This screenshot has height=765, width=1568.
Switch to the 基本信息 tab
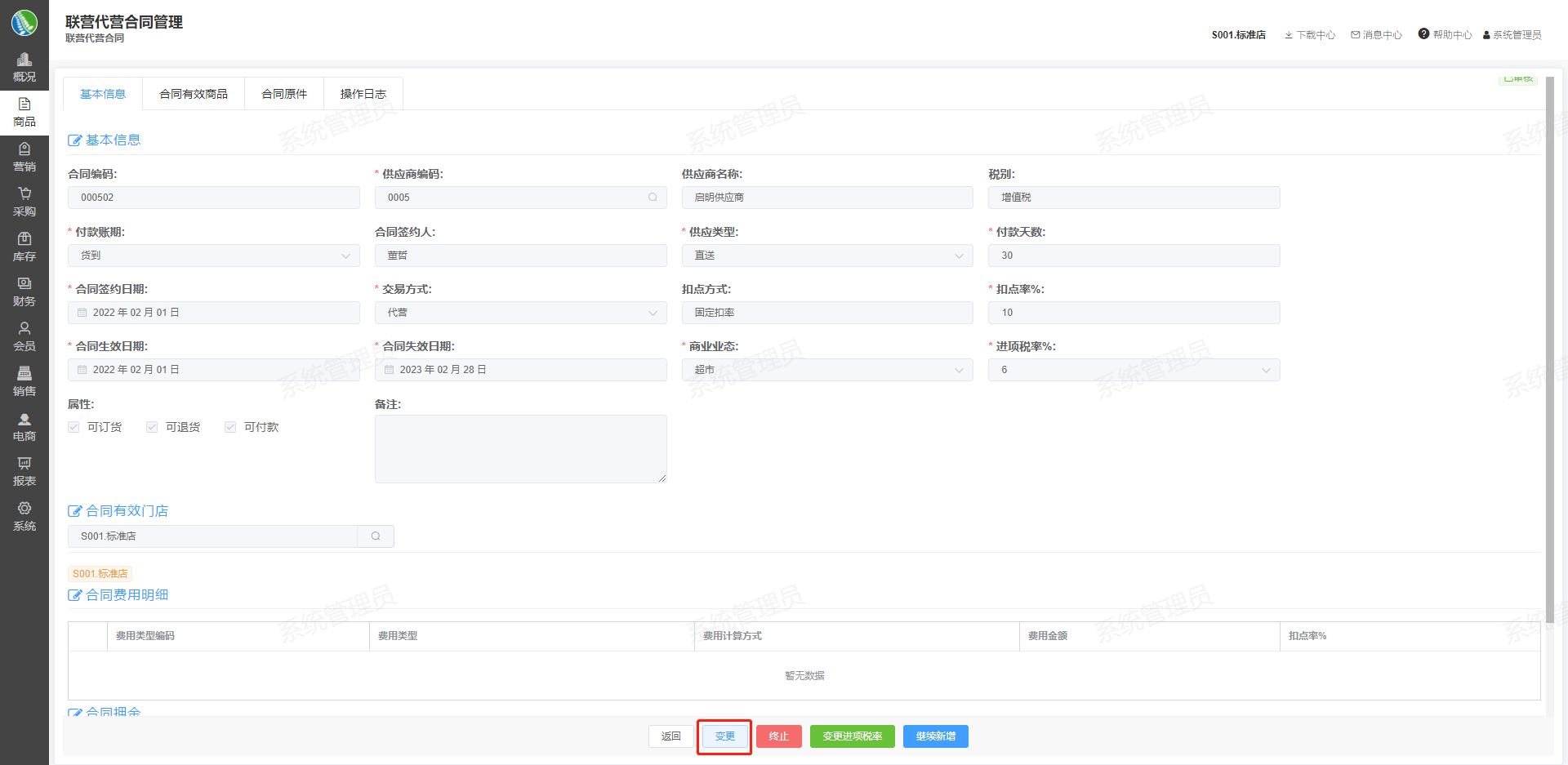click(x=103, y=94)
